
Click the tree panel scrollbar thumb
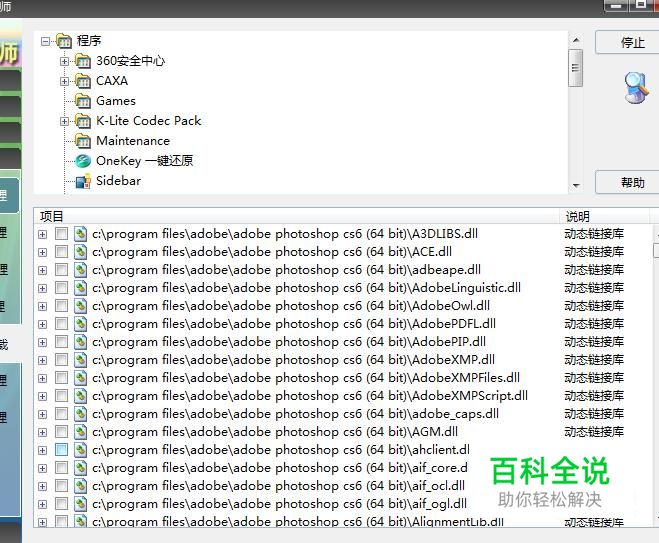(x=576, y=68)
